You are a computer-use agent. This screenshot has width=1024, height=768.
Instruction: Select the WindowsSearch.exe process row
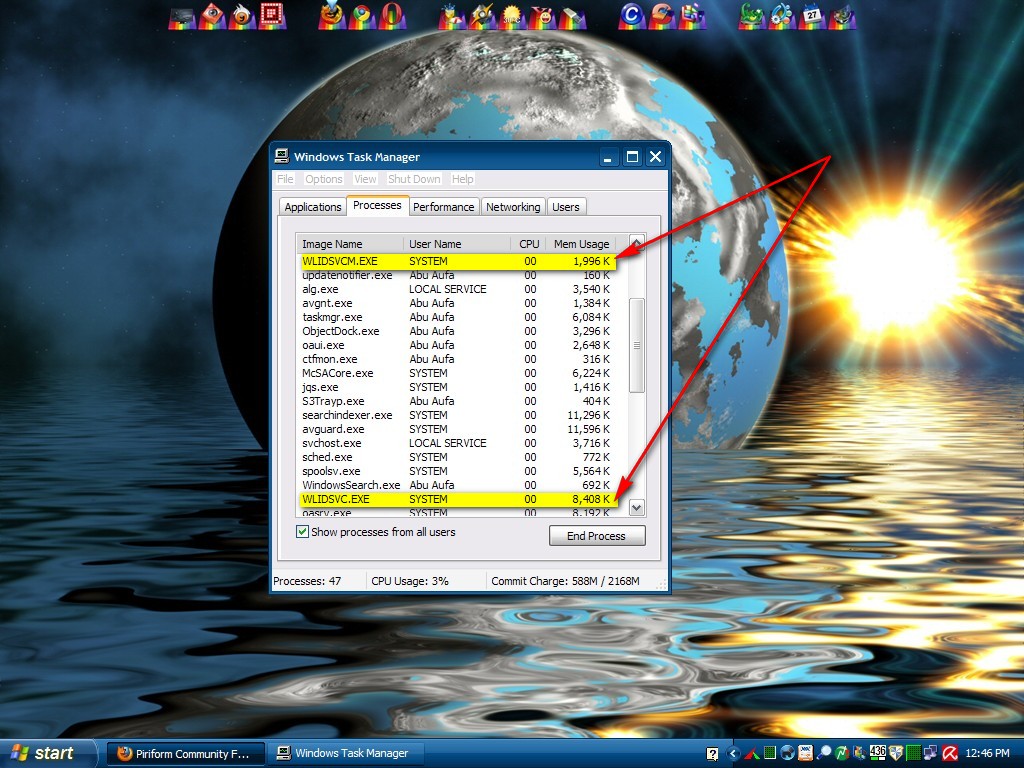click(x=457, y=485)
